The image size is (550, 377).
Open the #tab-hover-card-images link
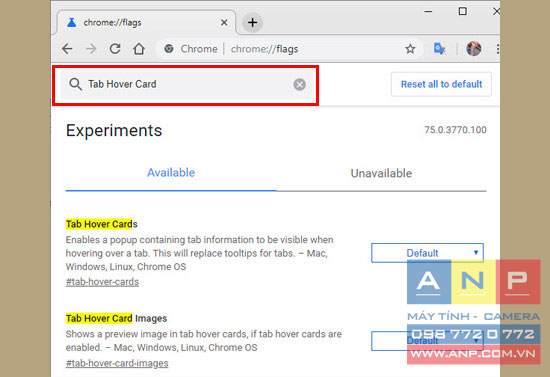pos(117,363)
